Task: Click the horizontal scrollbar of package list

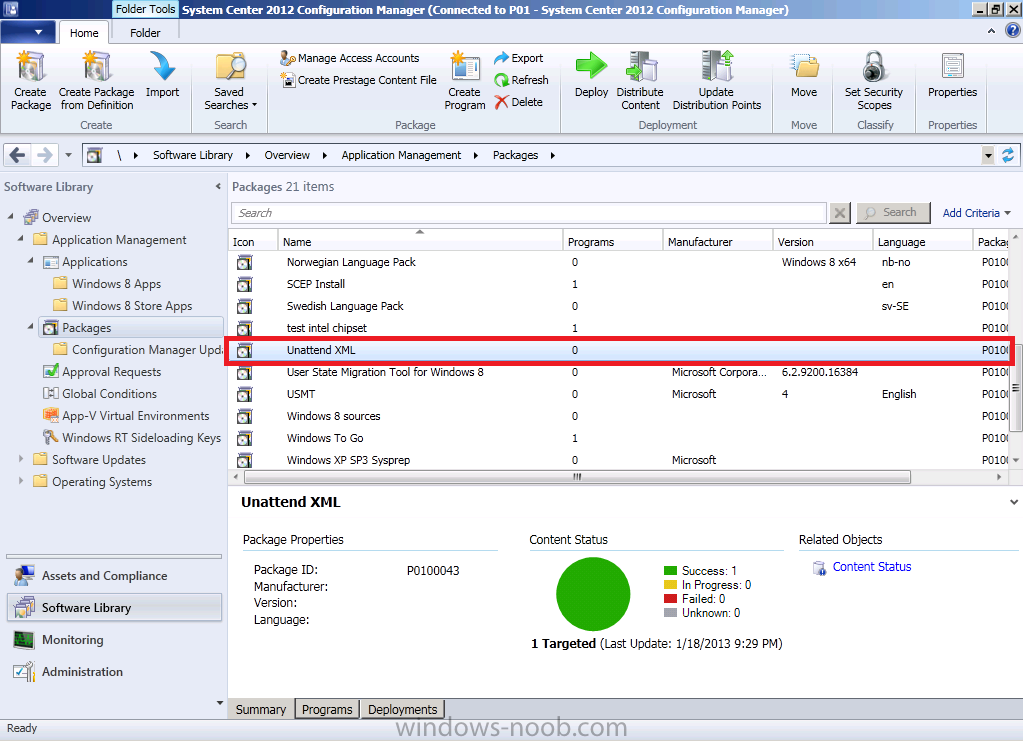Action: [577, 477]
